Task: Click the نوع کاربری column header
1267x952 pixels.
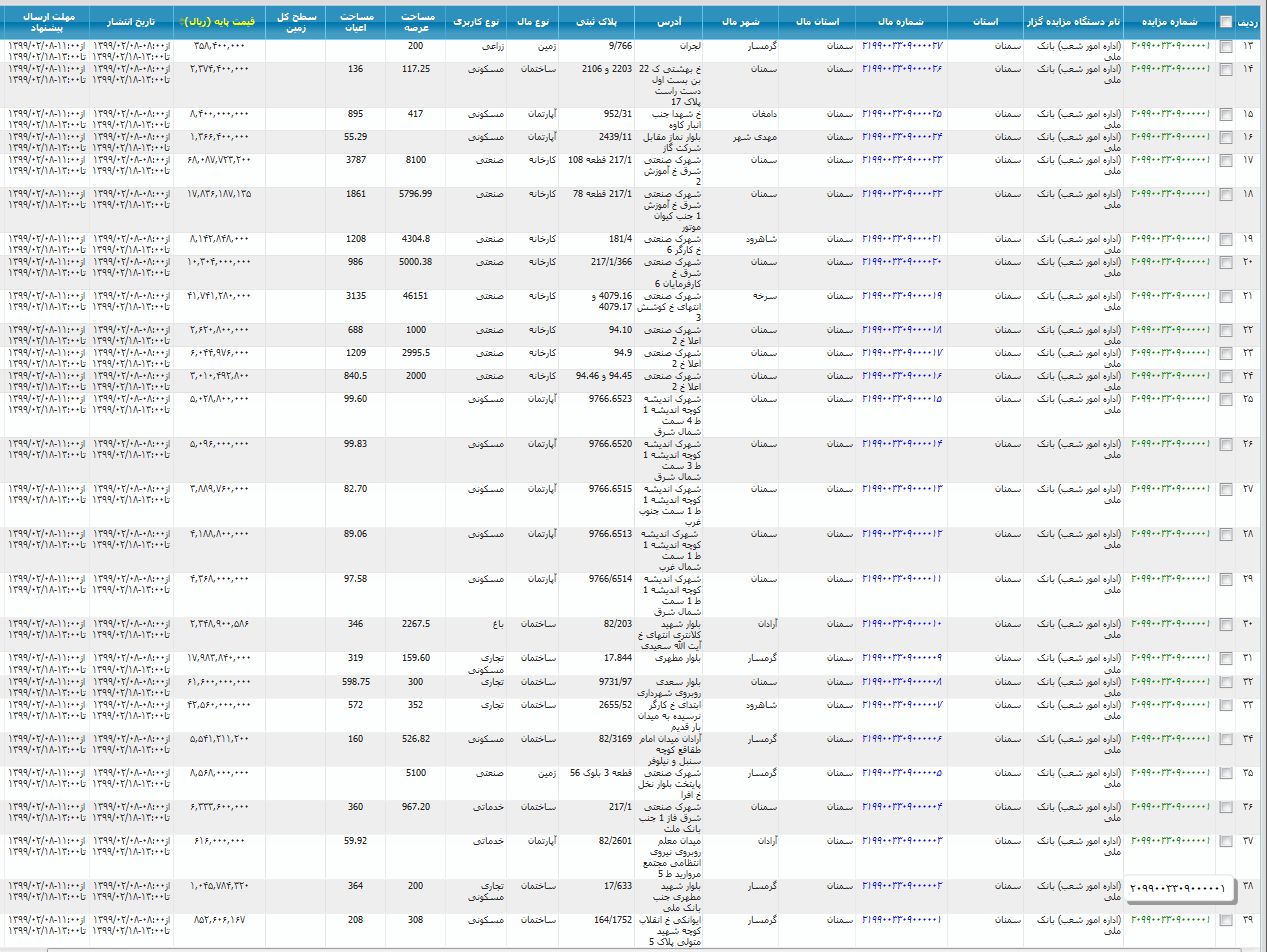Action: [478, 21]
